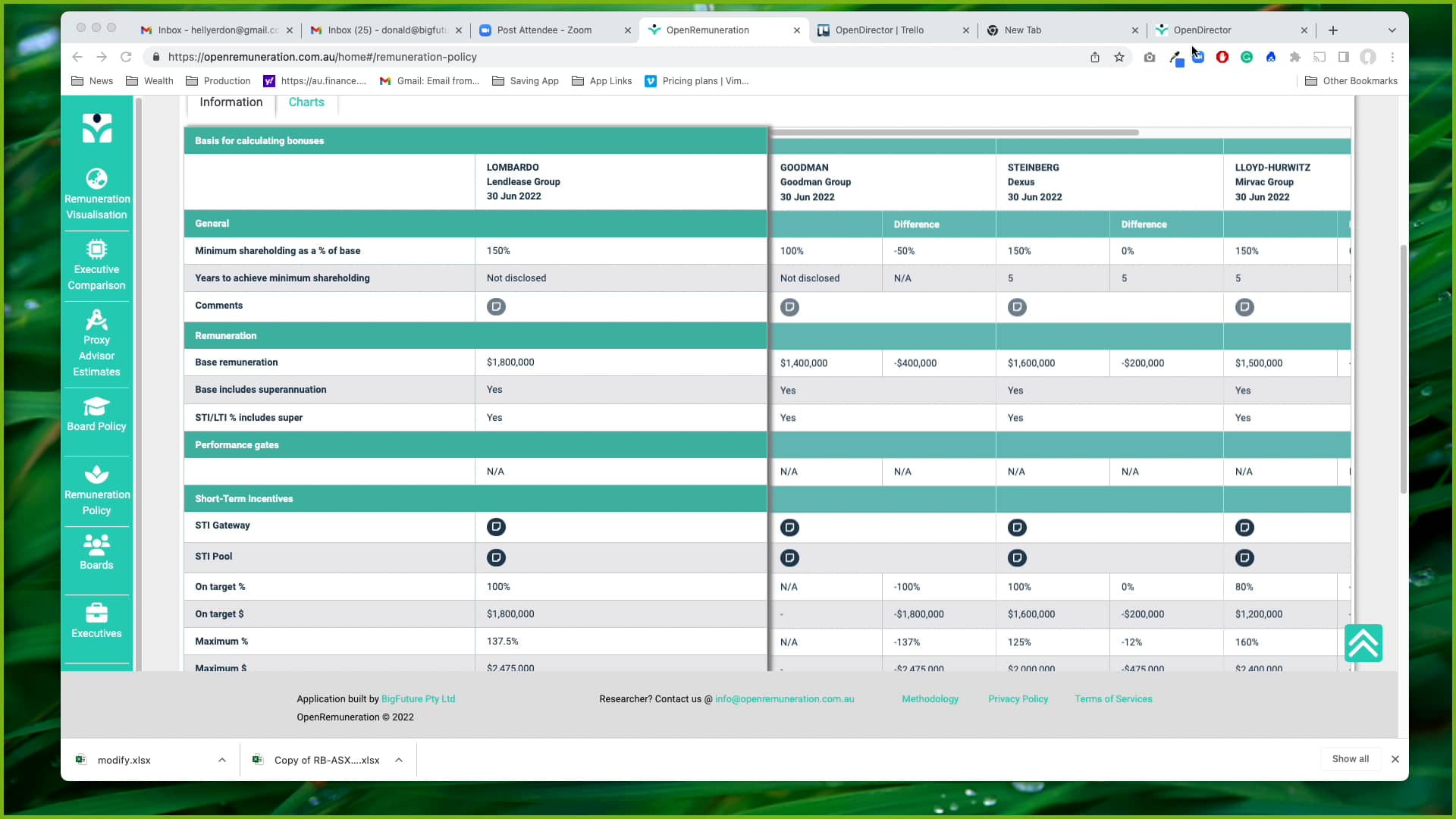Open Lombardo STI Gateway note icon
Image resolution: width=1456 pixels, height=819 pixels.
click(x=496, y=526)
